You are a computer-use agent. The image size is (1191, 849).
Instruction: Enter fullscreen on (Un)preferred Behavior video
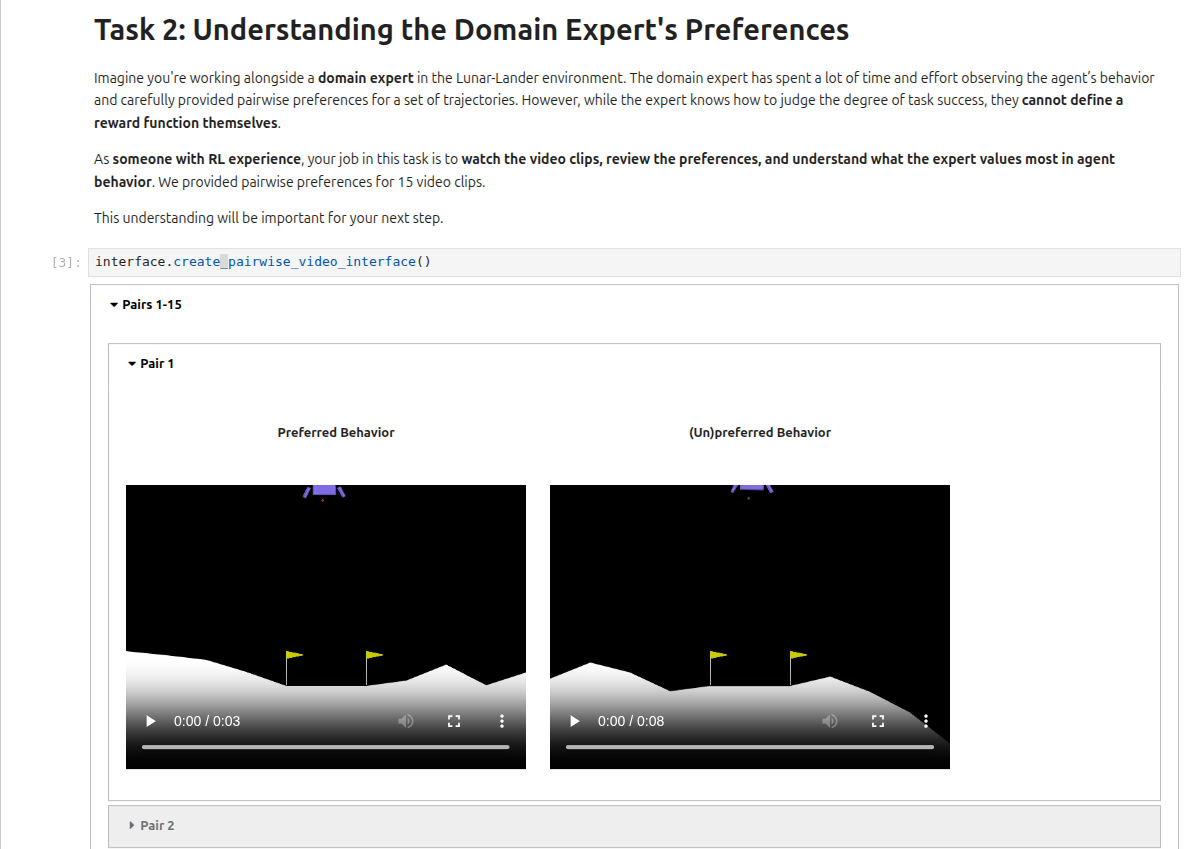tap(877, 721)
